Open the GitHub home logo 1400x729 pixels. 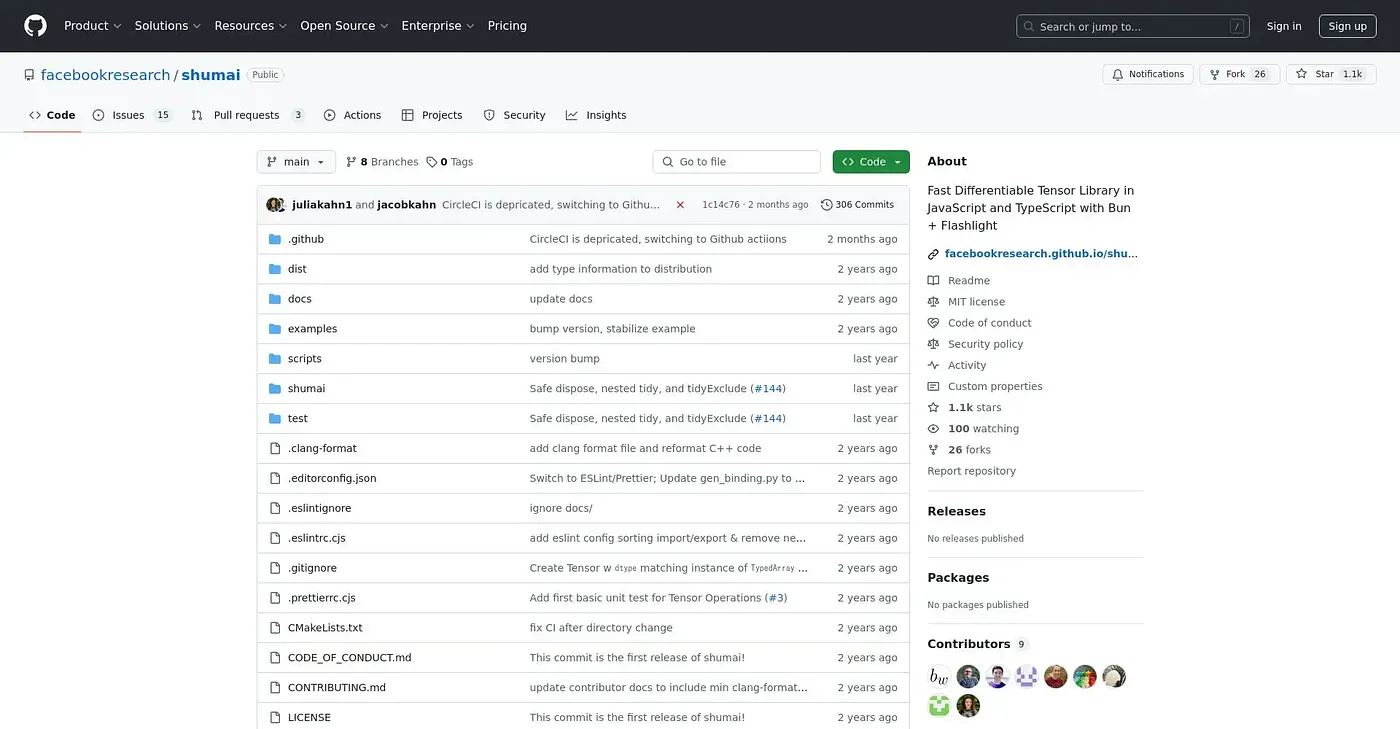point(35,26)
